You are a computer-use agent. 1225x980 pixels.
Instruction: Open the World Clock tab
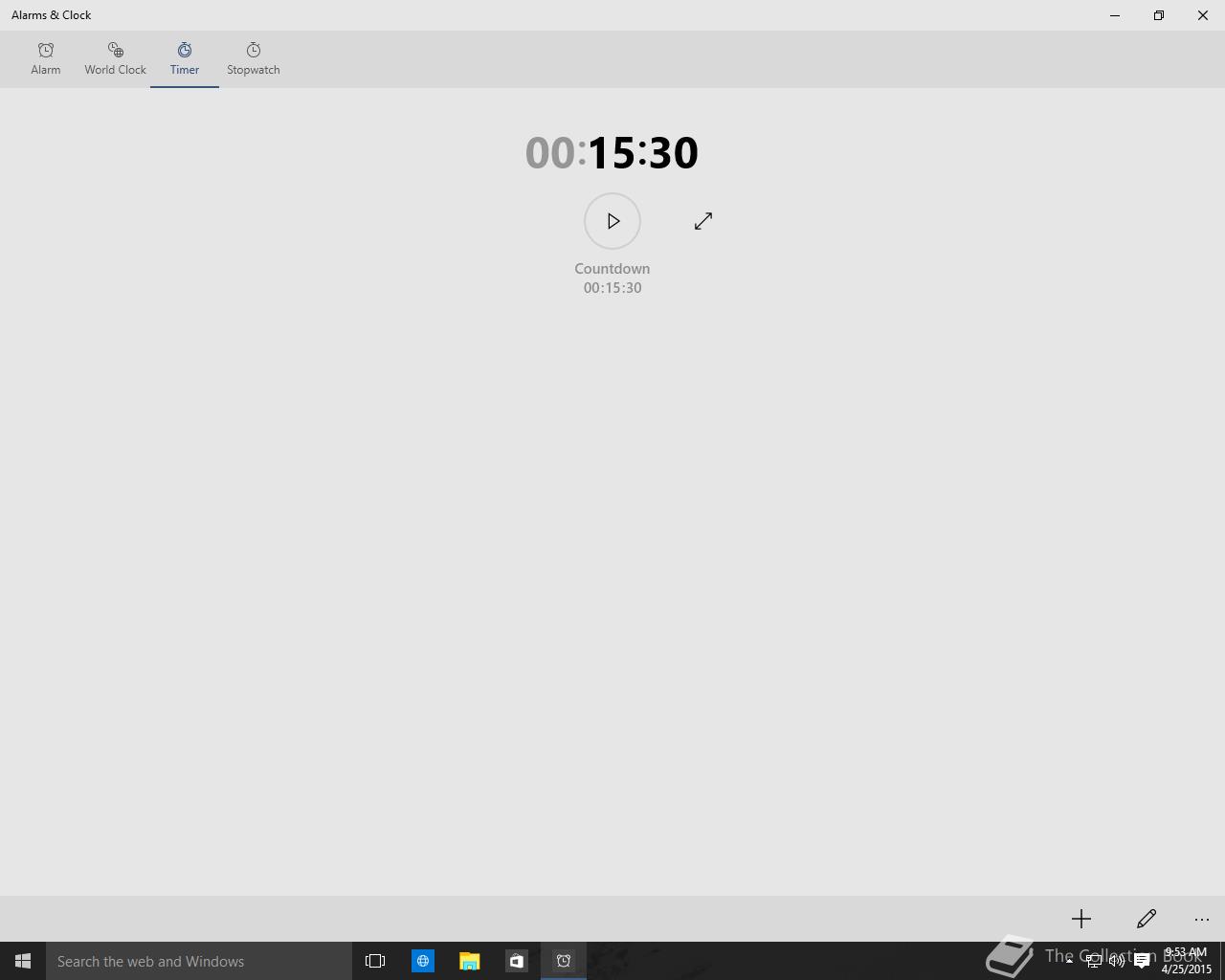115,59
